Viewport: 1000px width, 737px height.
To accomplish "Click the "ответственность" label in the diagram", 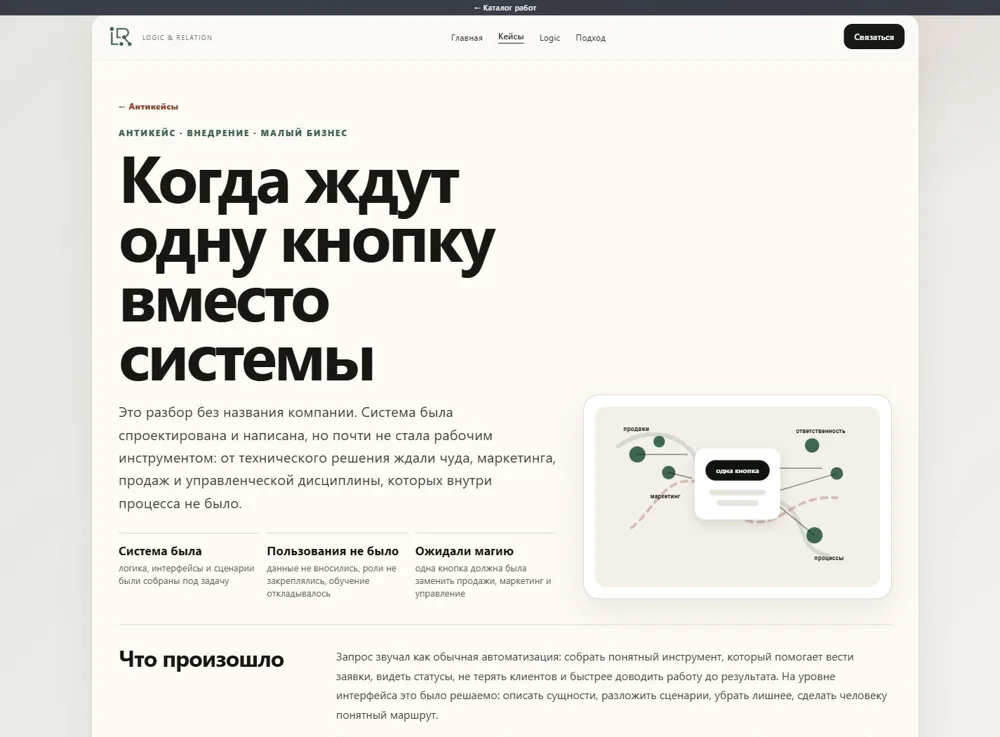I will tap(820, 431).
